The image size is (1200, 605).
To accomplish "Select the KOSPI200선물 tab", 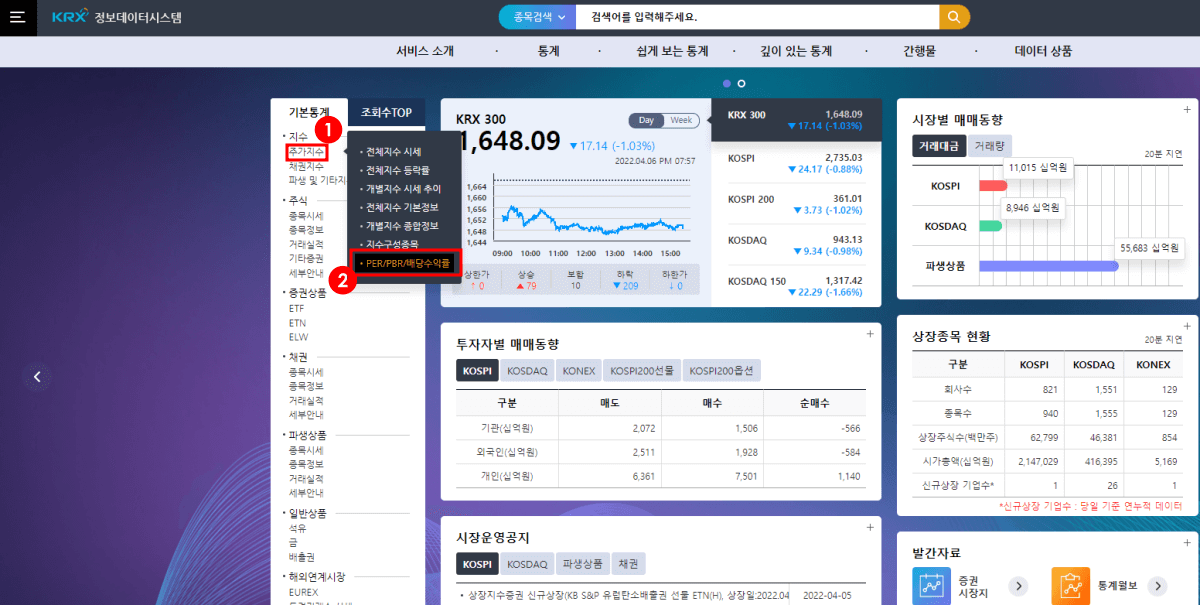I will tap(643, 371).
